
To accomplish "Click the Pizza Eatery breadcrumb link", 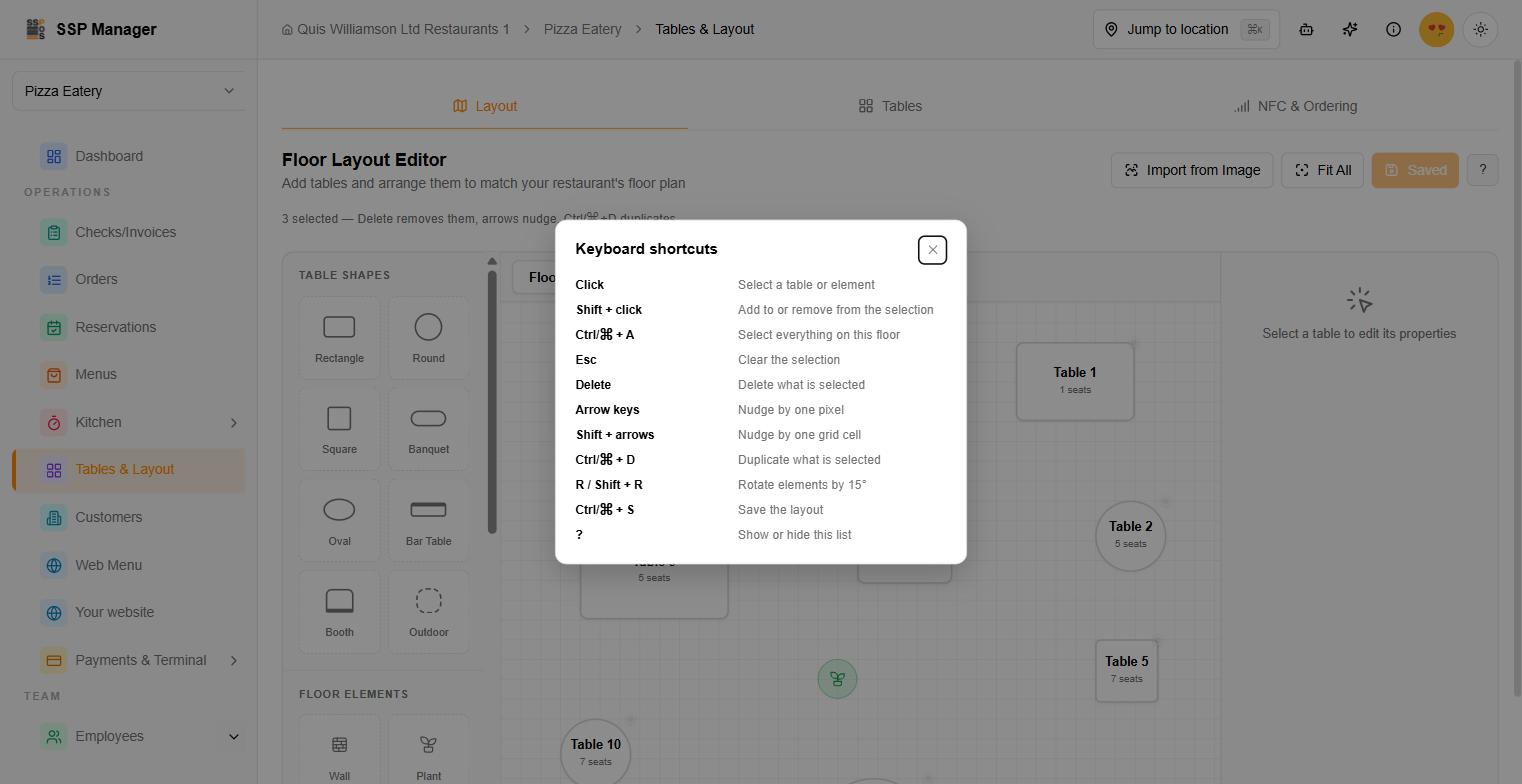I will click(x=582, y=29).
